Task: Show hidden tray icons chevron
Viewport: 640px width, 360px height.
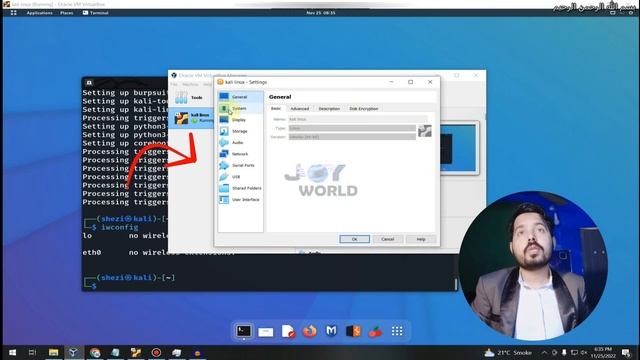Action: (x=544, y=352)
